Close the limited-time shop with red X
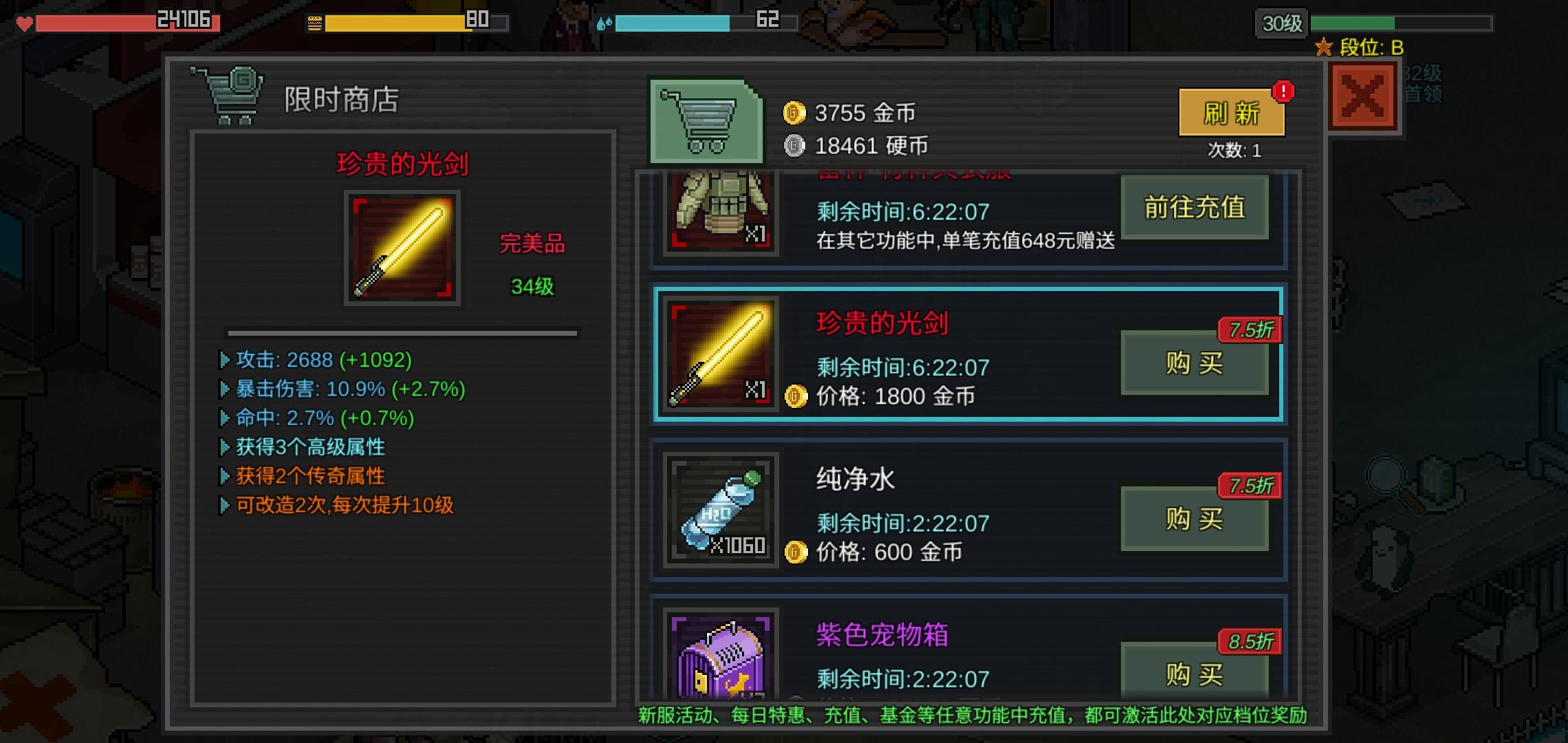1568x743 pixels. [1363, 96]
